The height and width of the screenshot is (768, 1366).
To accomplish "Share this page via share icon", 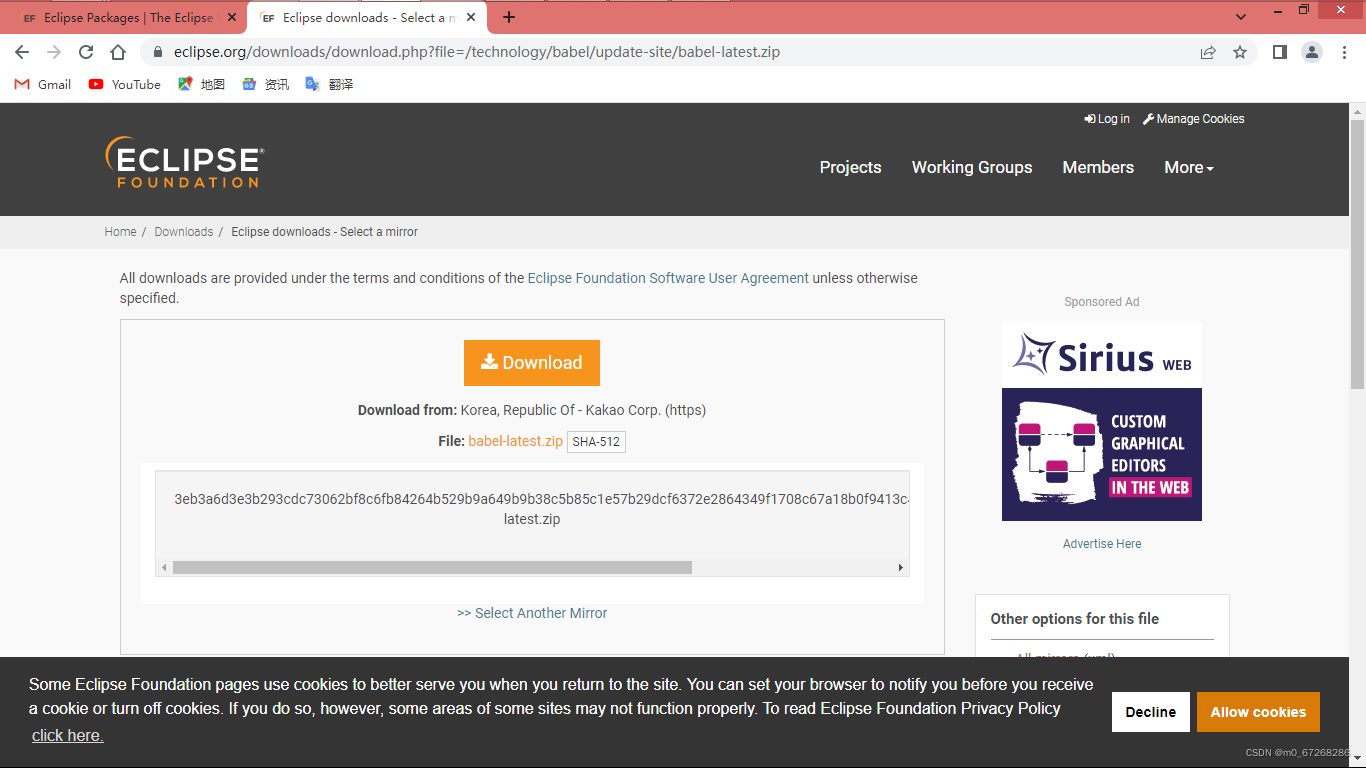I will 1208,52.
